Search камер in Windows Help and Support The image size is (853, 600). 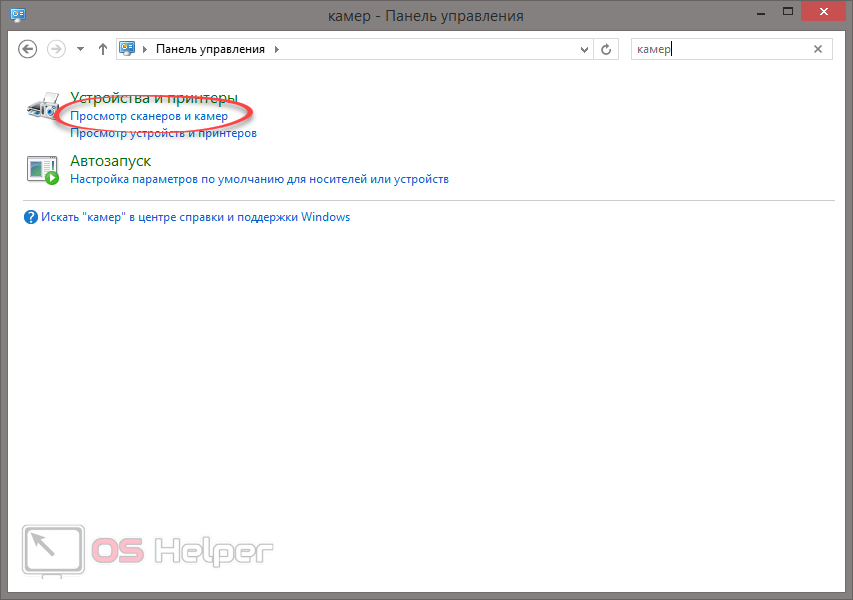click(x=195, y=217)
